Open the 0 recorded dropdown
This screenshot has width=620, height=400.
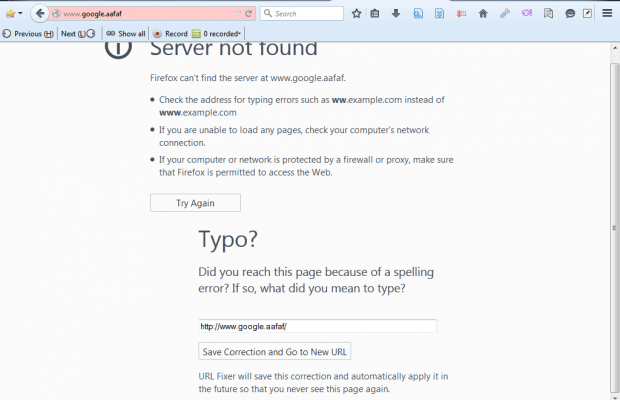[216, 34]
